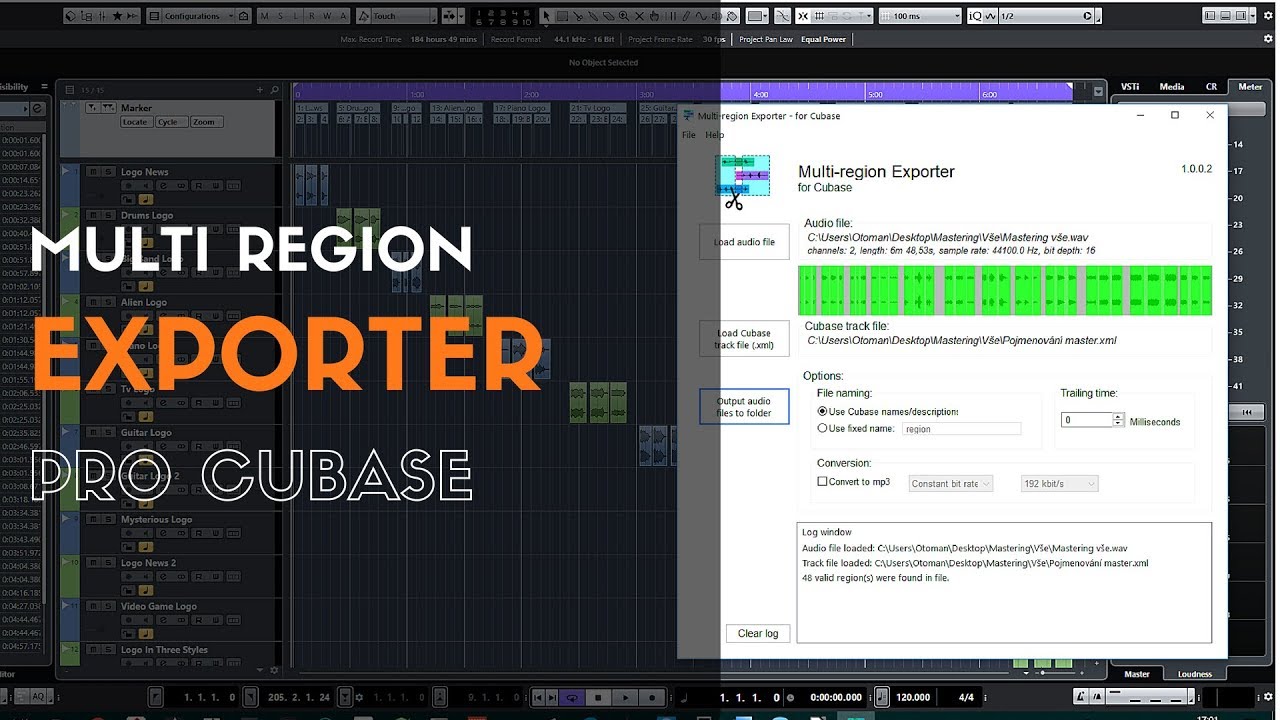
Task: Toggle the iQ iterative quantize icon
Action: pyautogui.click(x=975, y=16)
